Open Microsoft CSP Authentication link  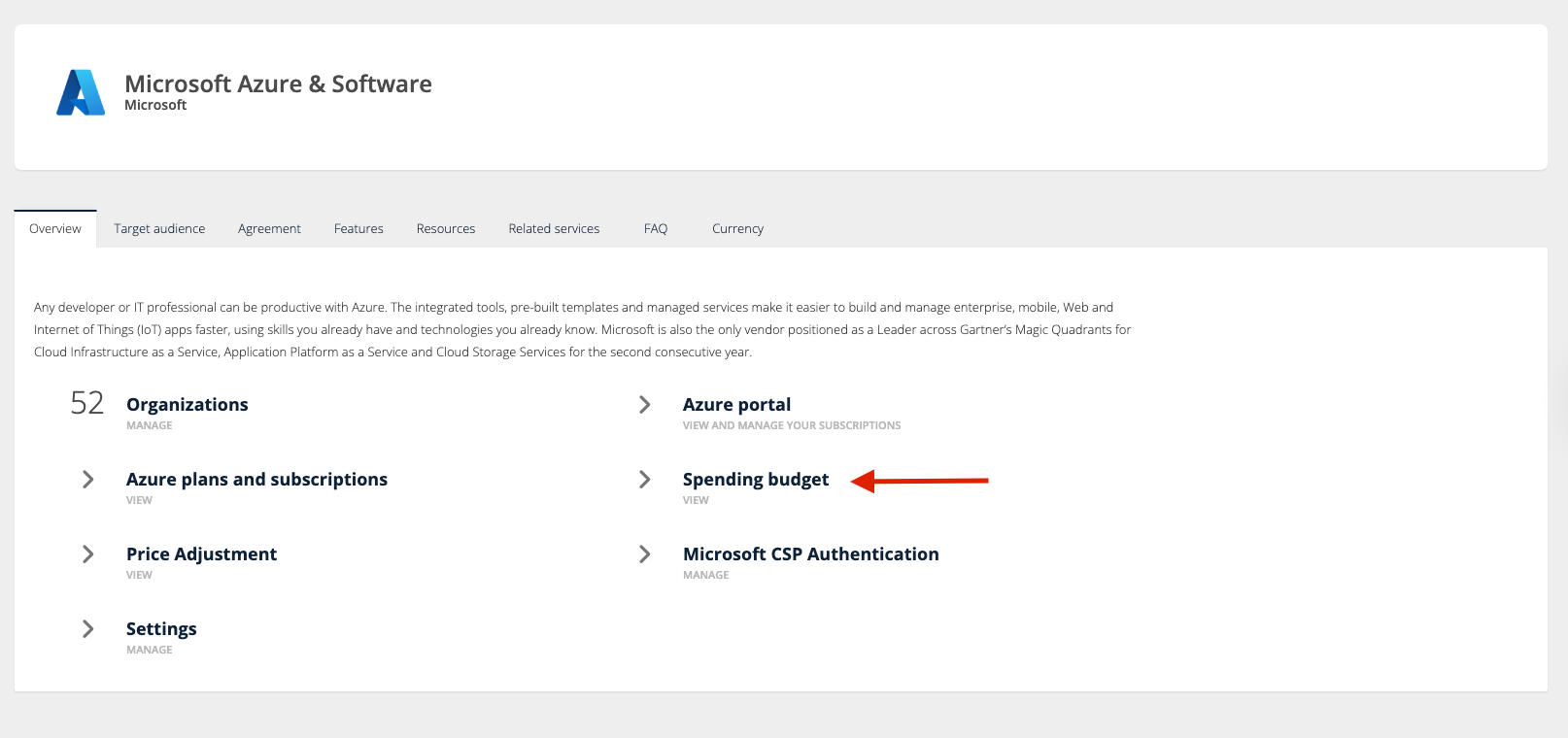(x=811, y=554)
